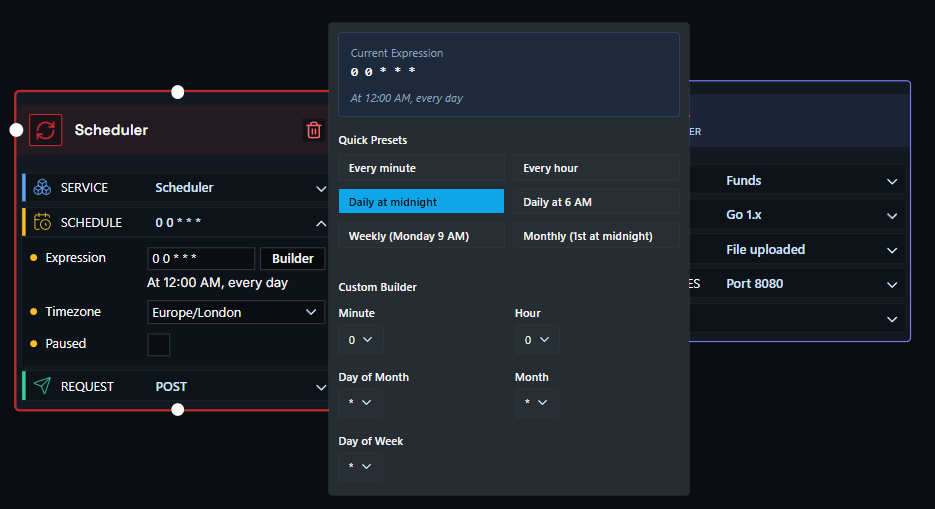Expand the REQUEST POST row

pyautogui.click(x=321, y=387)
